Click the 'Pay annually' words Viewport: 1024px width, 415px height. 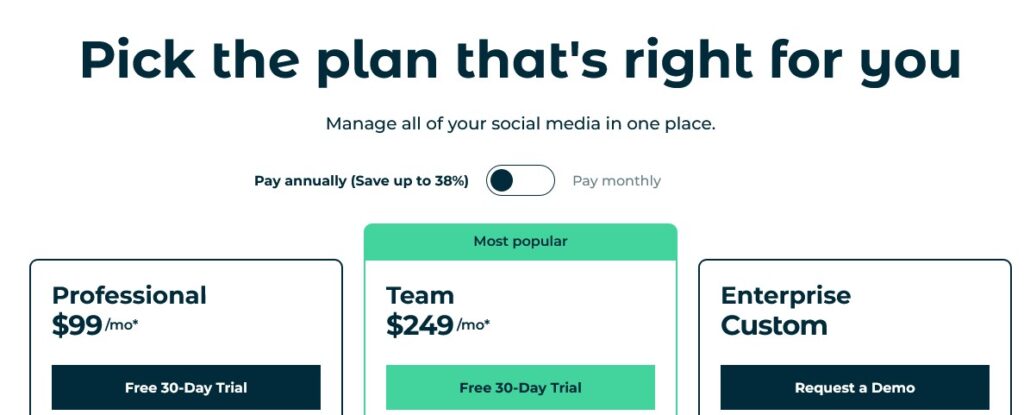click(300, 181)
